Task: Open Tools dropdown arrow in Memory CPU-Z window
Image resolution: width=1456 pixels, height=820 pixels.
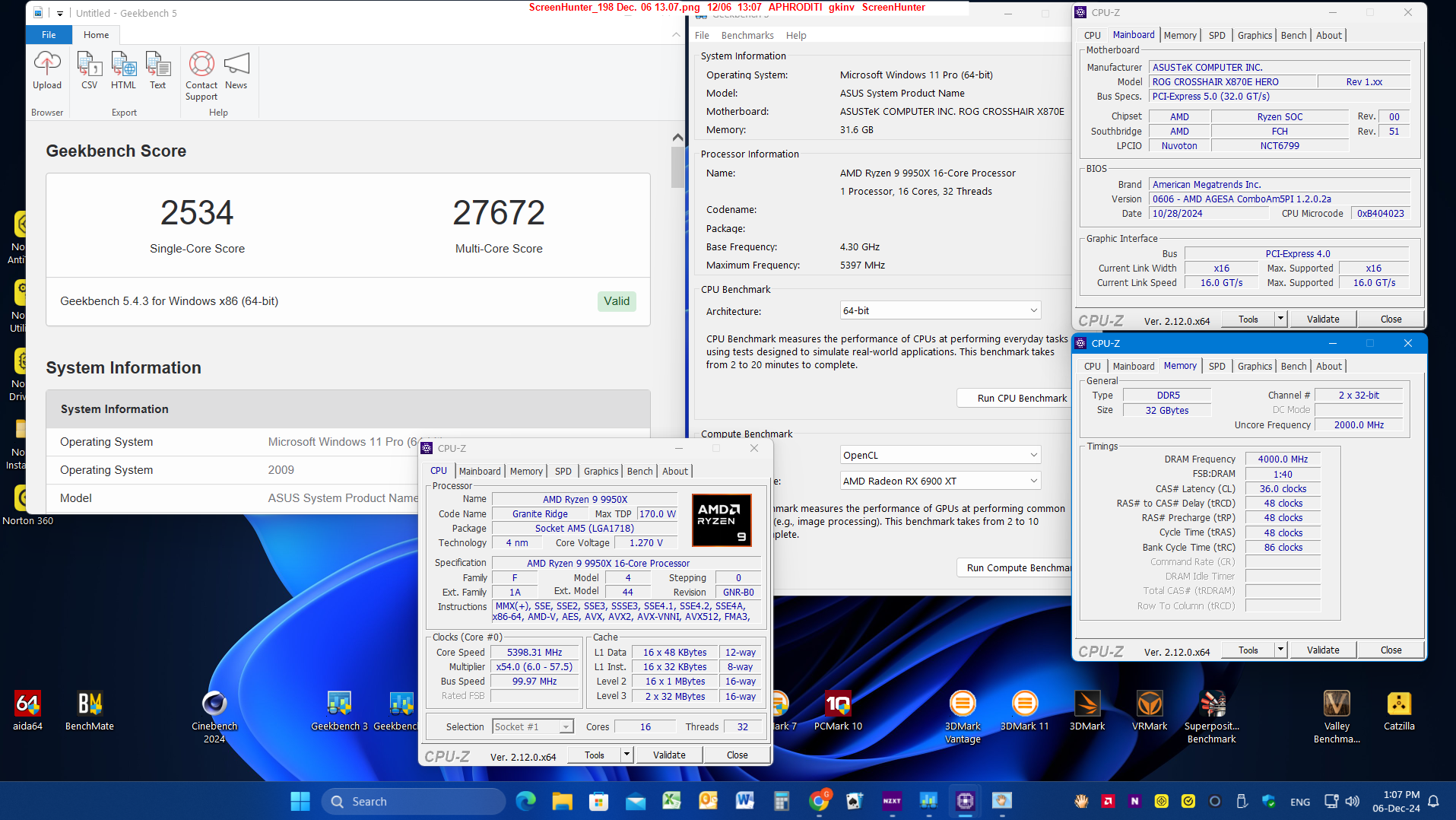Action: click(x=1280, y=650)
